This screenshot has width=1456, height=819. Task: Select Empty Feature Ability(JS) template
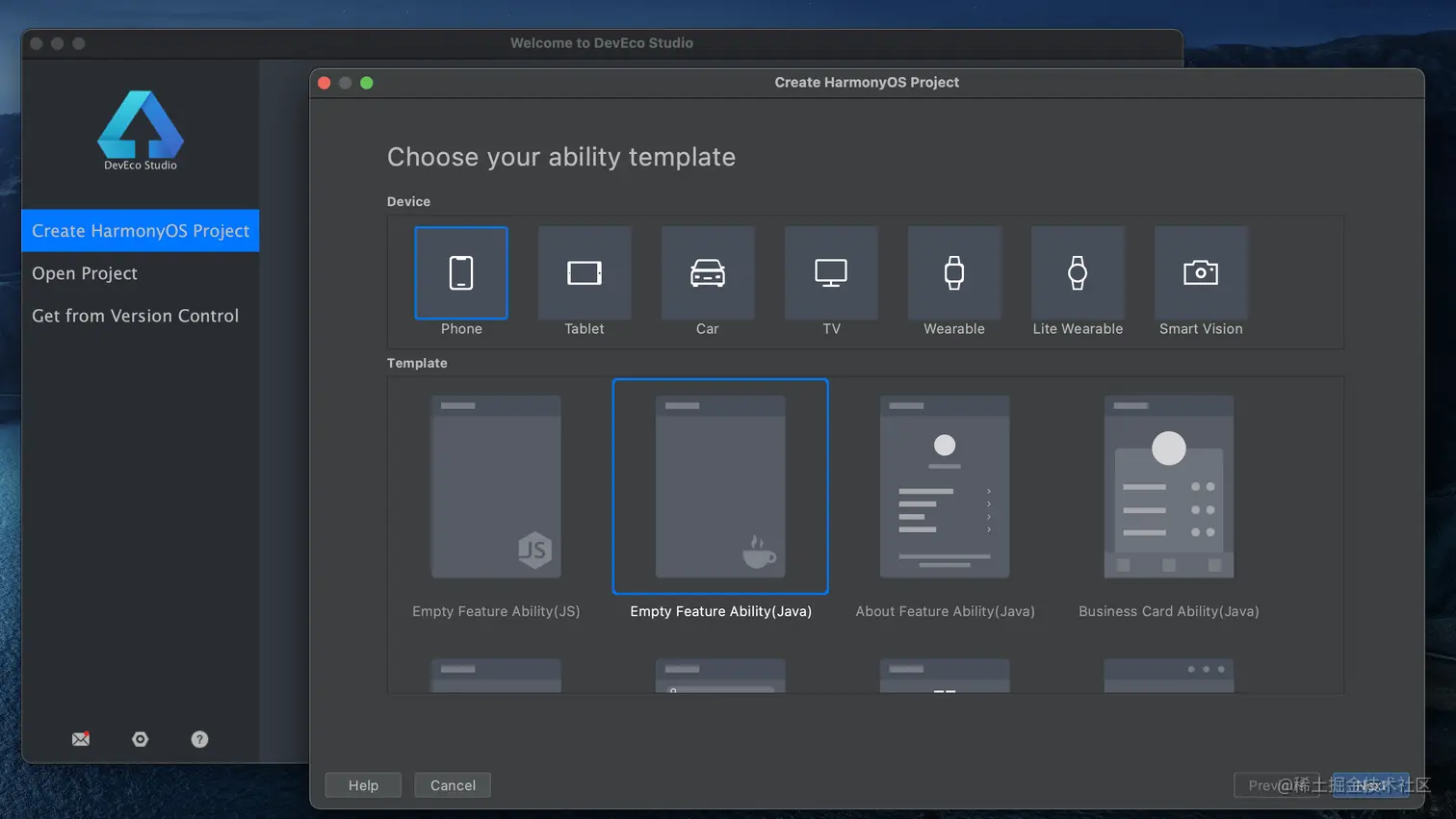click(x=496, y=487)
